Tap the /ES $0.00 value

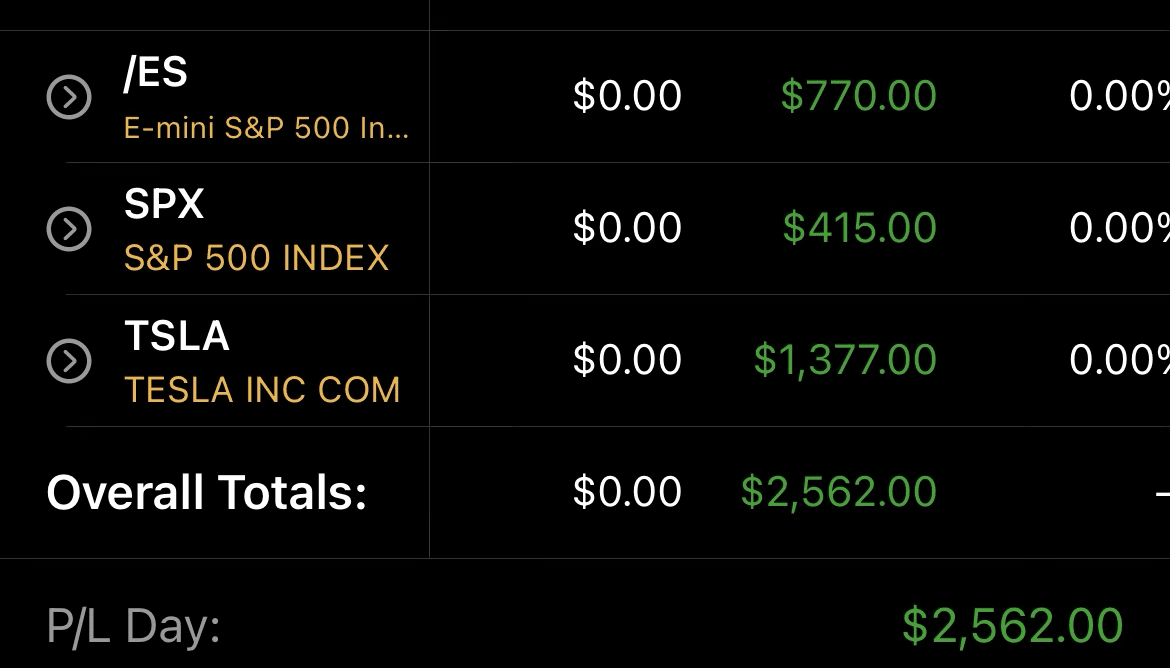click(627, 97)
